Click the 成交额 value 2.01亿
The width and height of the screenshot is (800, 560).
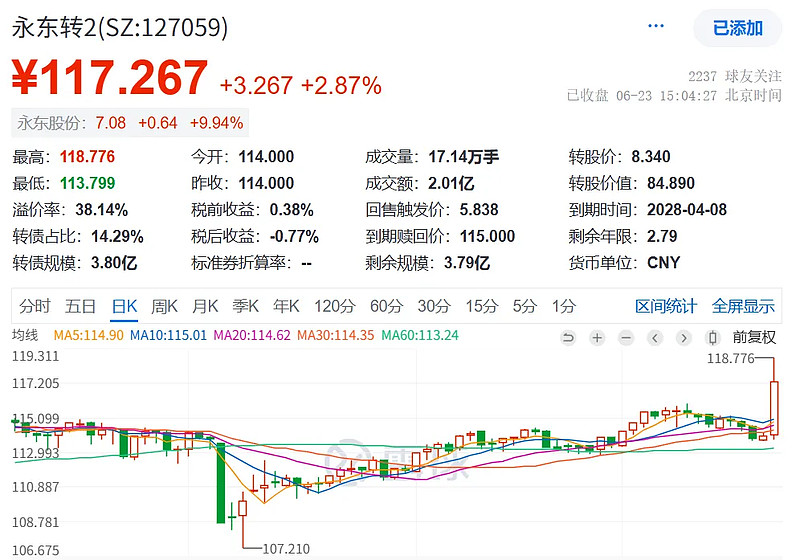point(451,183)
